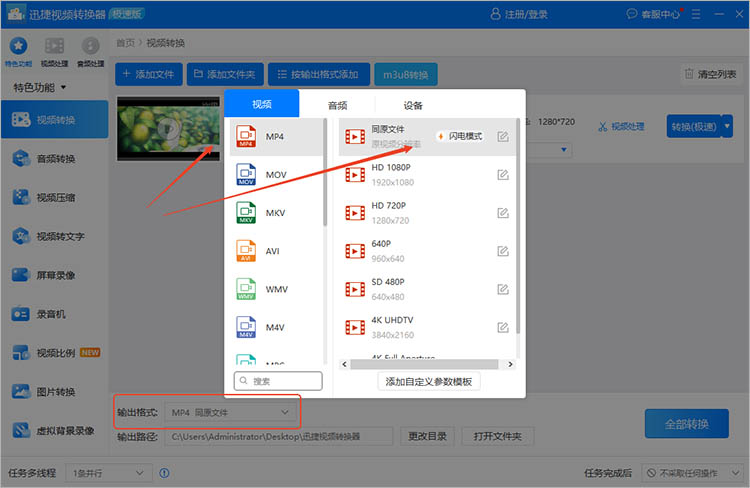
Task: Open the 输出格式 dropdown
Action: pos(231,412)
